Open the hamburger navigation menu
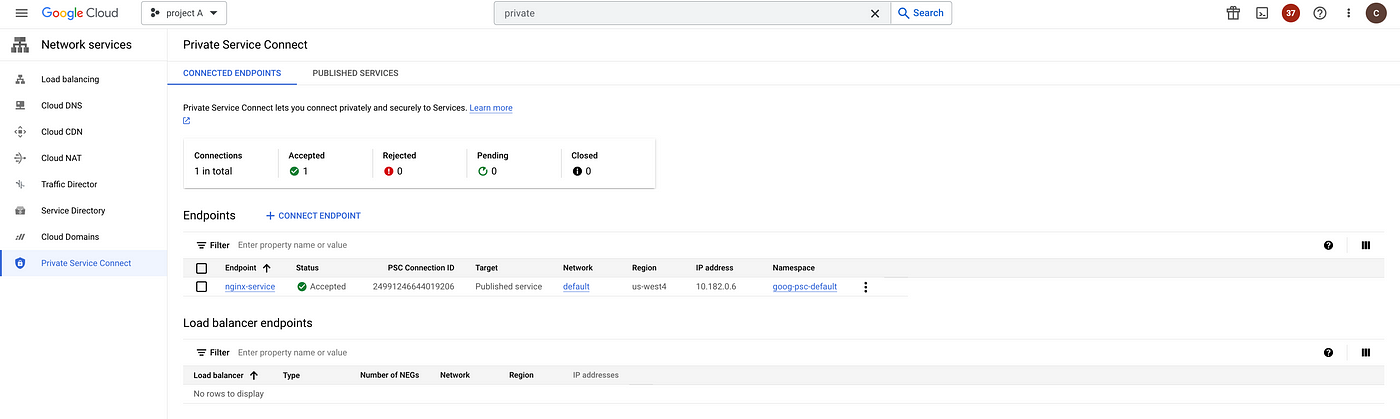This screenshot has width=1400, height=419. (x=22, y=13)
